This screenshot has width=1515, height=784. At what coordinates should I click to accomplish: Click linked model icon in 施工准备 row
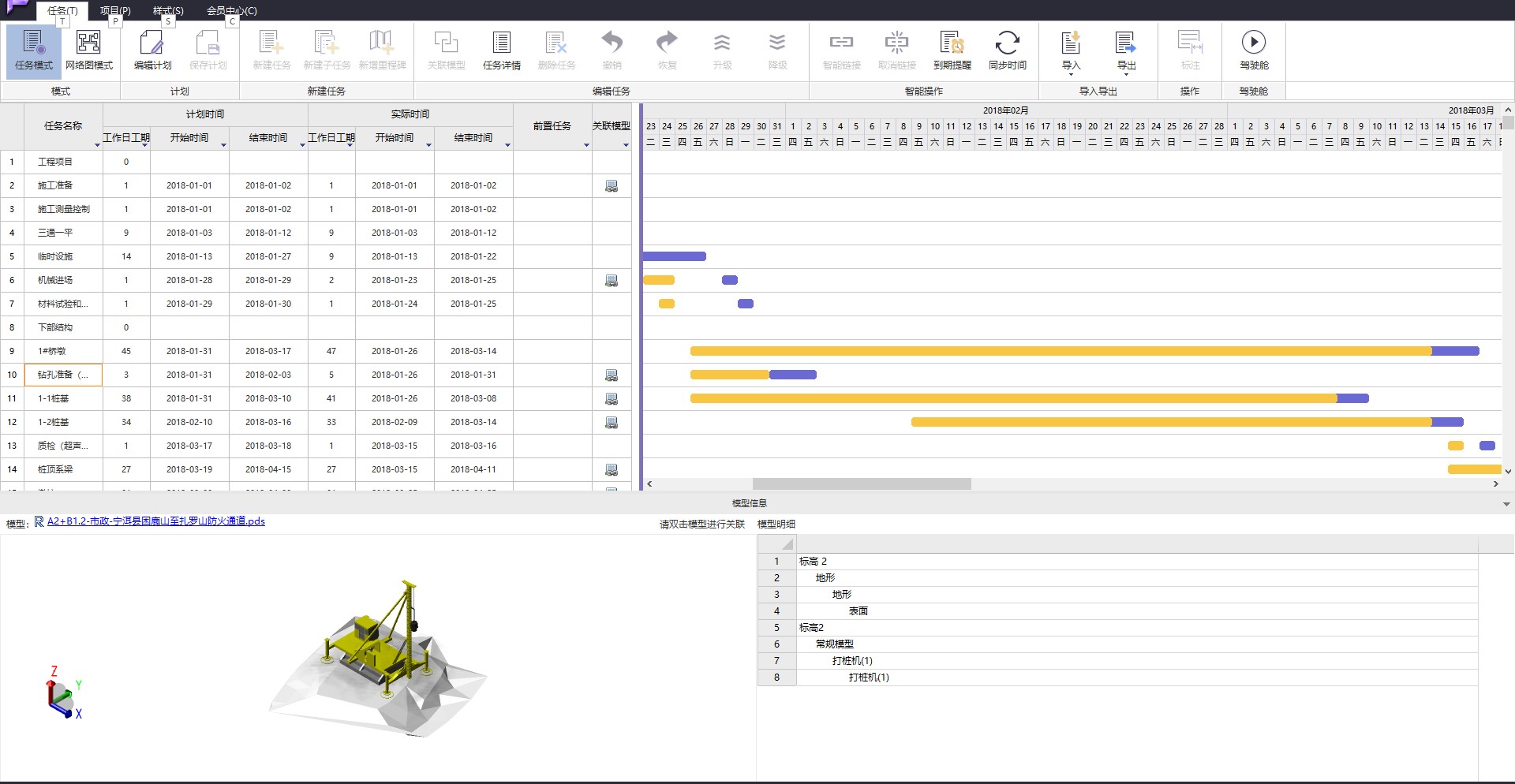click(x=612, y=186)
